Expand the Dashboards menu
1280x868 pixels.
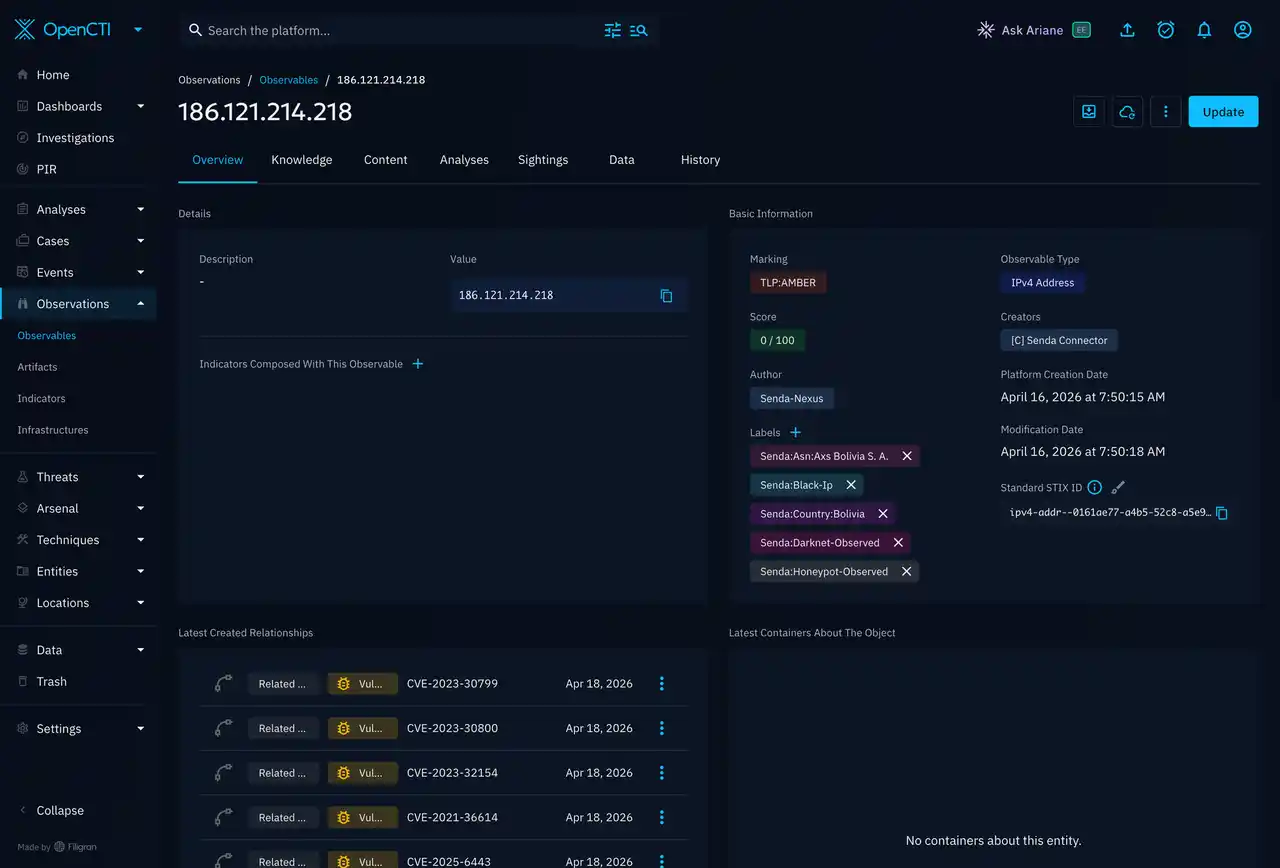[140, 106]
